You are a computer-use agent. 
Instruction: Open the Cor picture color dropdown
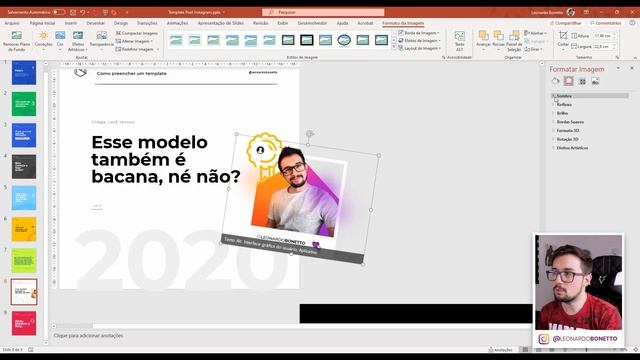[x=60, y=41]
